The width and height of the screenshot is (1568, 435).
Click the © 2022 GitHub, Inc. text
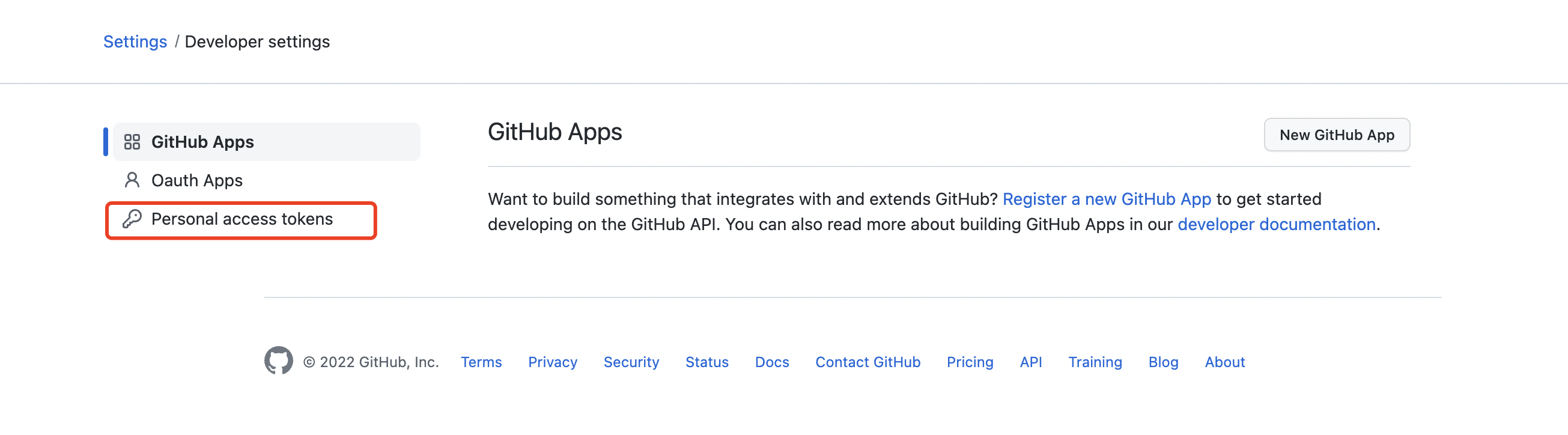point(371,362)
